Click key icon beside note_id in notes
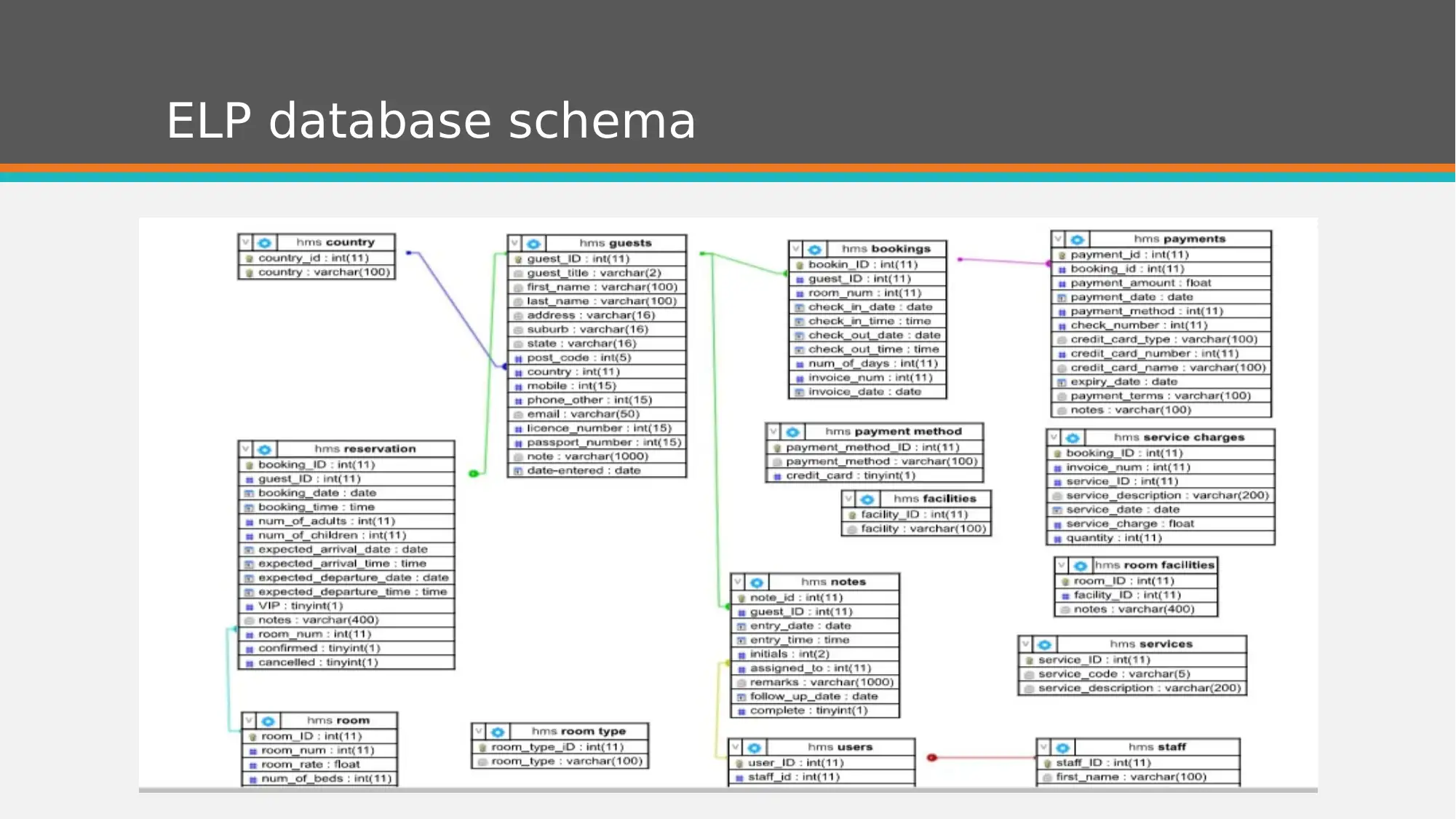The height and width of the screenshot is (819, 1456). (741, 598)
